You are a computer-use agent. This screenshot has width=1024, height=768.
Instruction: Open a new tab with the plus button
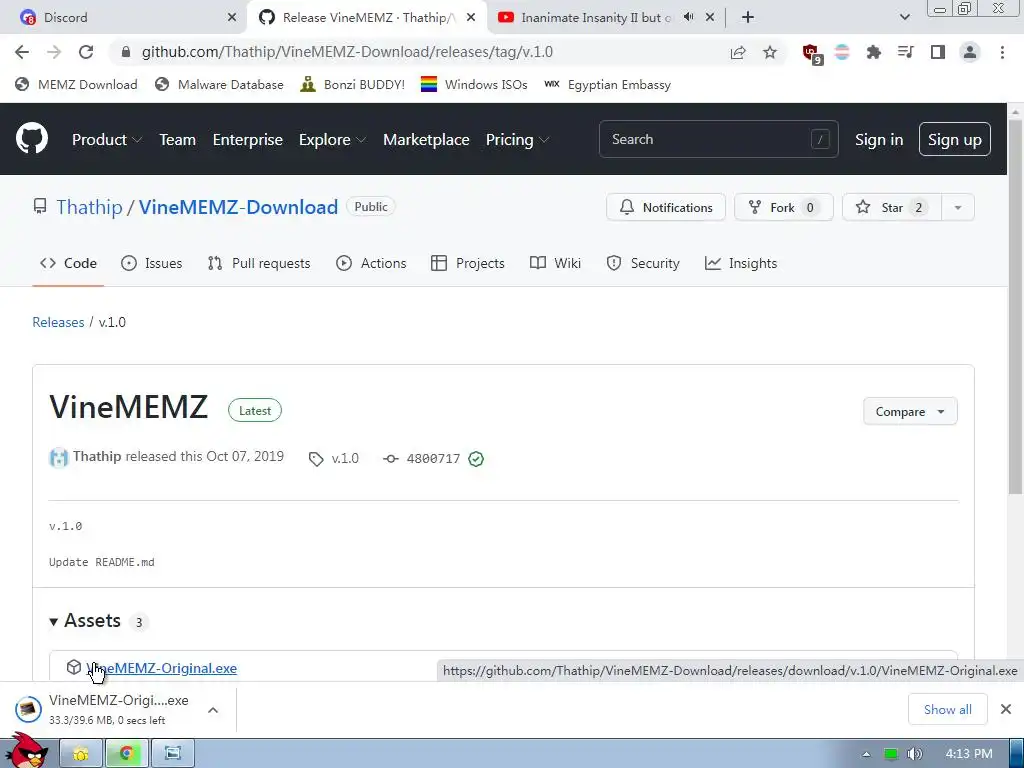point(748,18)
